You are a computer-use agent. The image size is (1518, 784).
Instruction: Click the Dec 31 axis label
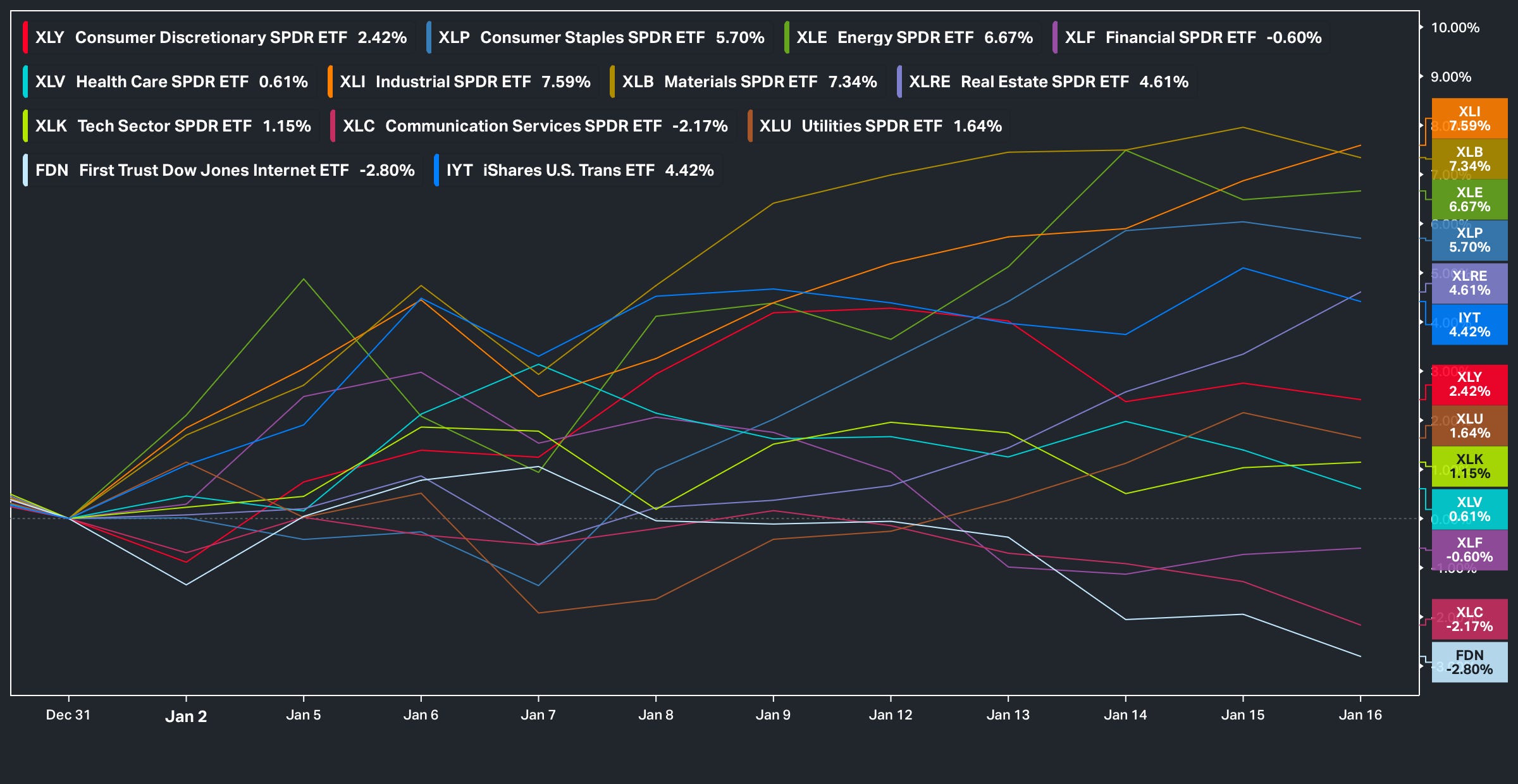(x=68, y=715)
